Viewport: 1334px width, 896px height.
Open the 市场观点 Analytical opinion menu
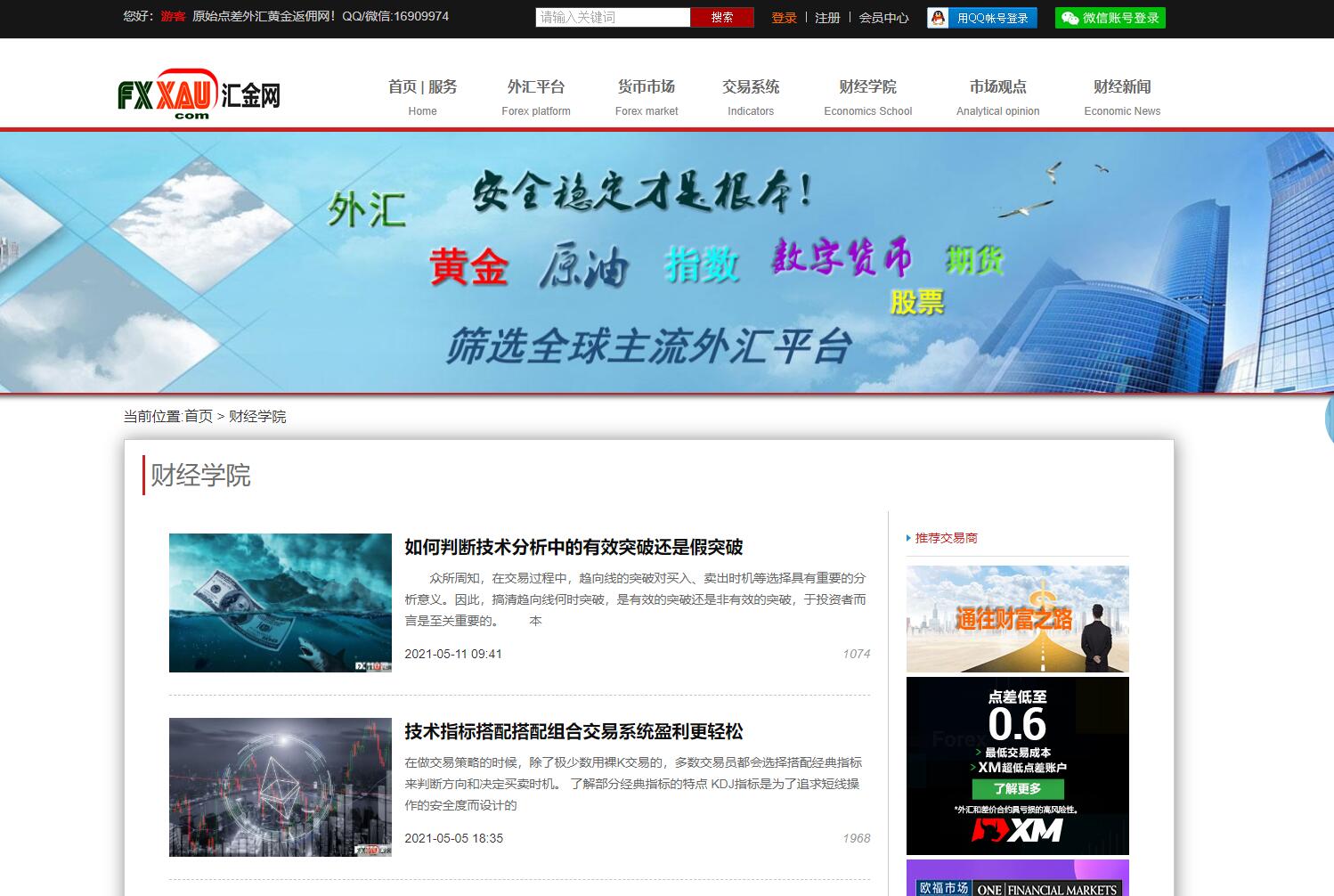point(997,96)
